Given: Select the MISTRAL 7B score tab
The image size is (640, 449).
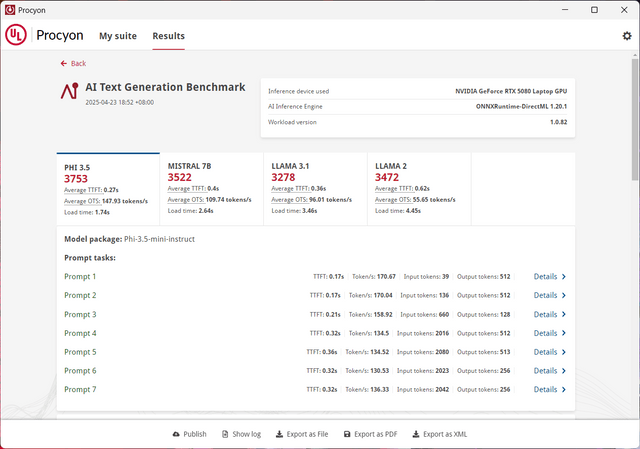Looking at the screenshot, I should [211, 189].
